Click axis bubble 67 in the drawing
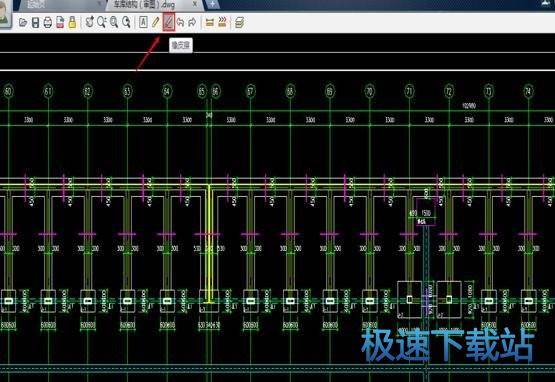This screenshot has width=555, height=382. tap(250, 92)
